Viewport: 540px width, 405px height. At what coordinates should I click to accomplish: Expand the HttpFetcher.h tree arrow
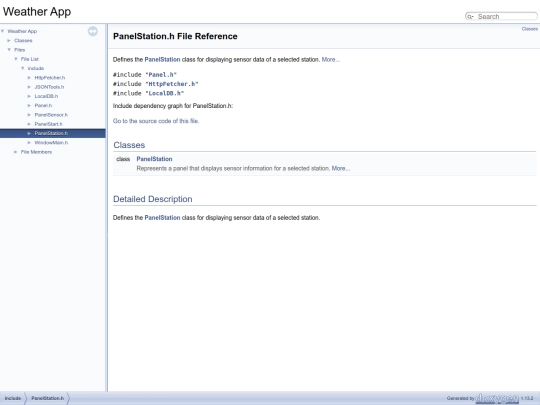click(29, 78)
